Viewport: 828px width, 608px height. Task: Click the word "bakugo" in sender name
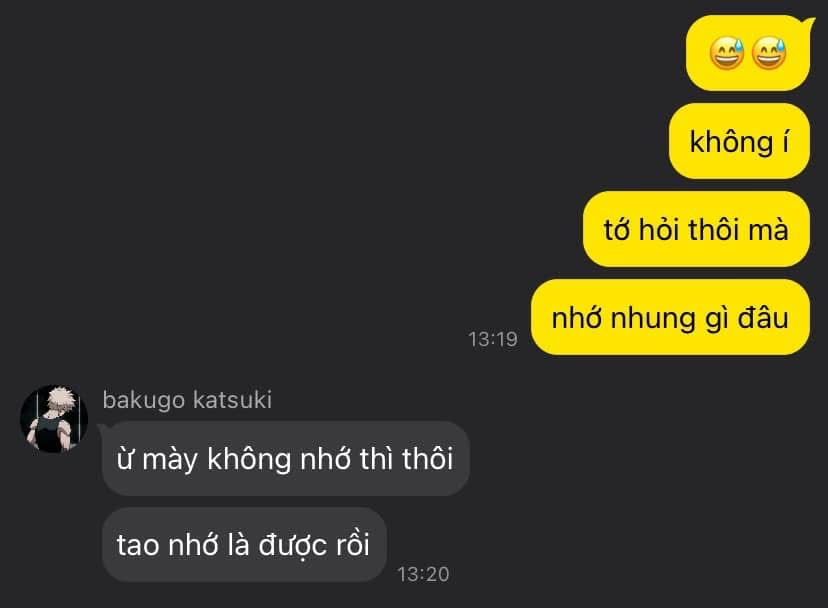click(x=144, y=401)
